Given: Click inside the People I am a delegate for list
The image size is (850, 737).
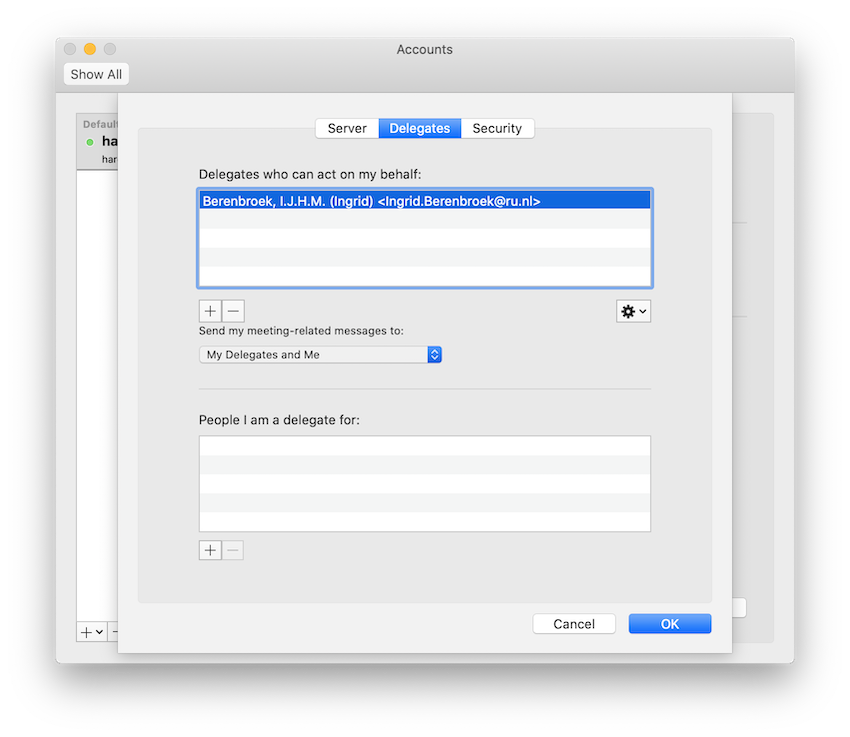Looking at the screenshot, I should (424, 483).
